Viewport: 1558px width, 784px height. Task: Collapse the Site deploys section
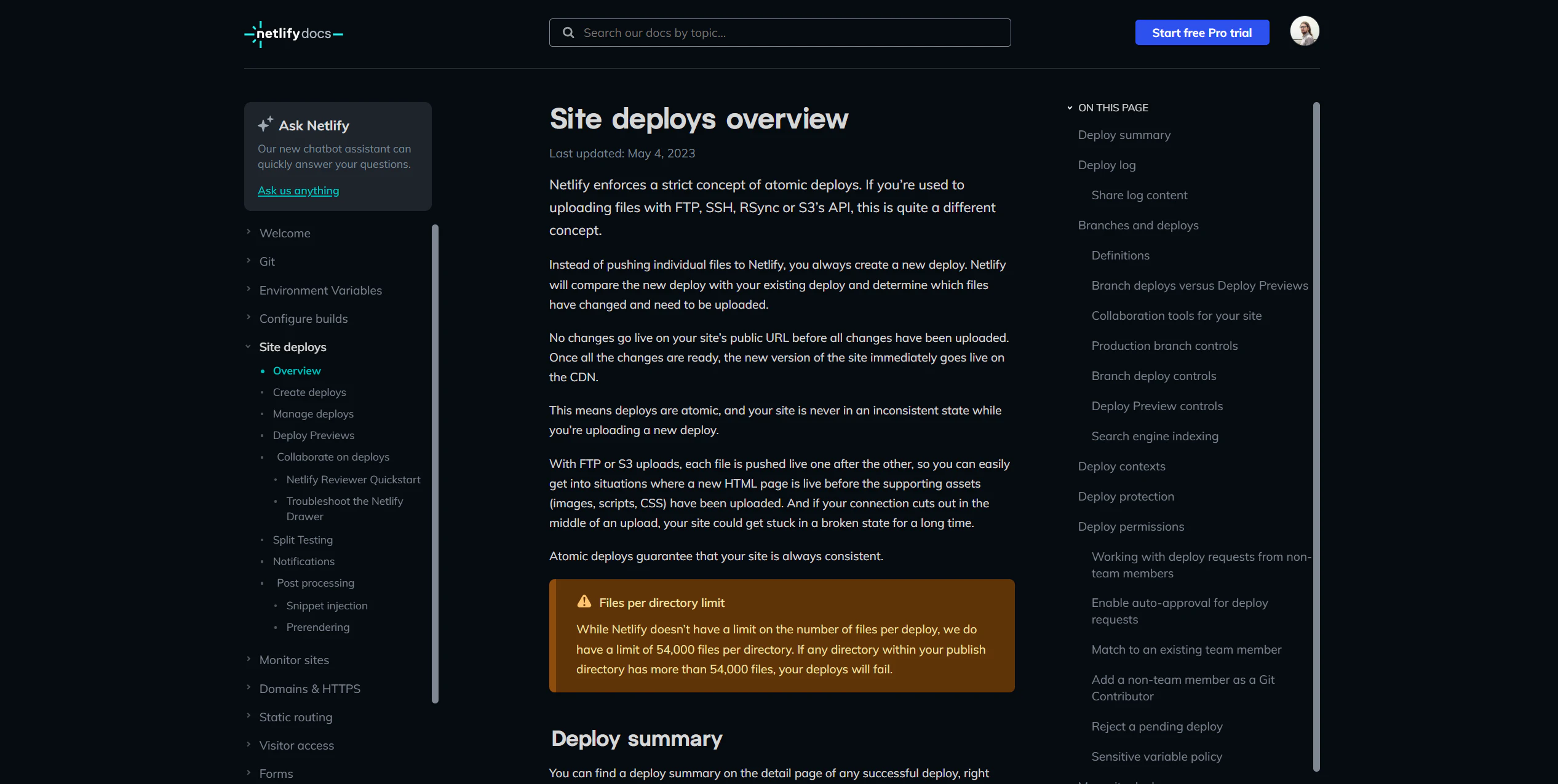248,346
